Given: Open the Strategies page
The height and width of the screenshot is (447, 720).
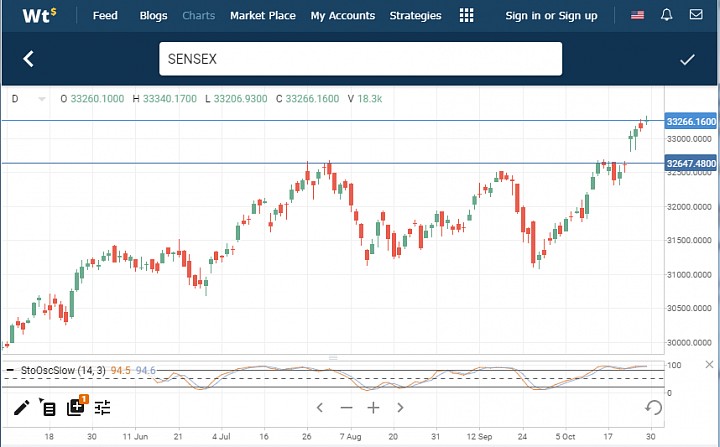Looking at the screenshot, I should pyautogui.click(x=415, y=16).
